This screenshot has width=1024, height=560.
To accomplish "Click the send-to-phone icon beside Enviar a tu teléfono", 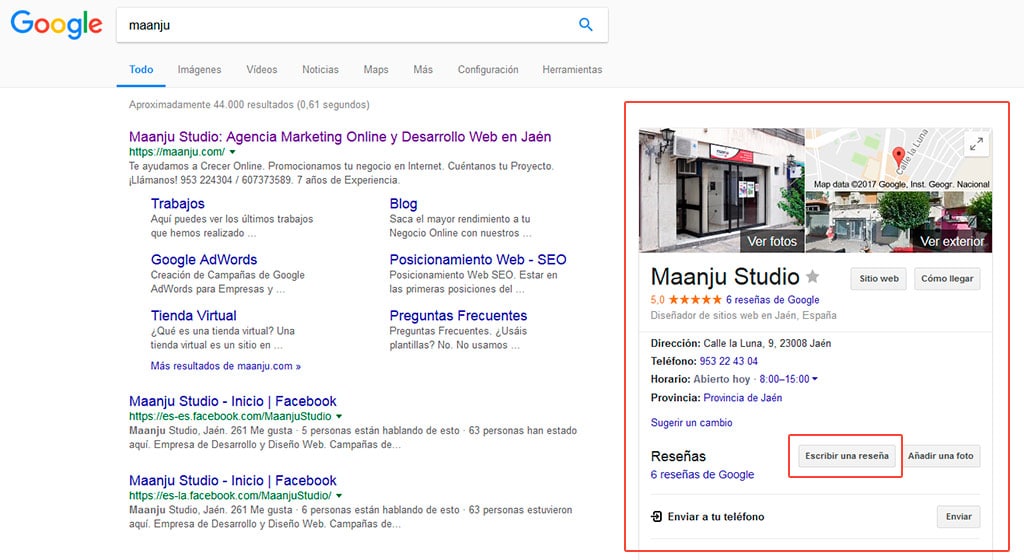I will [x=656, y=516].
